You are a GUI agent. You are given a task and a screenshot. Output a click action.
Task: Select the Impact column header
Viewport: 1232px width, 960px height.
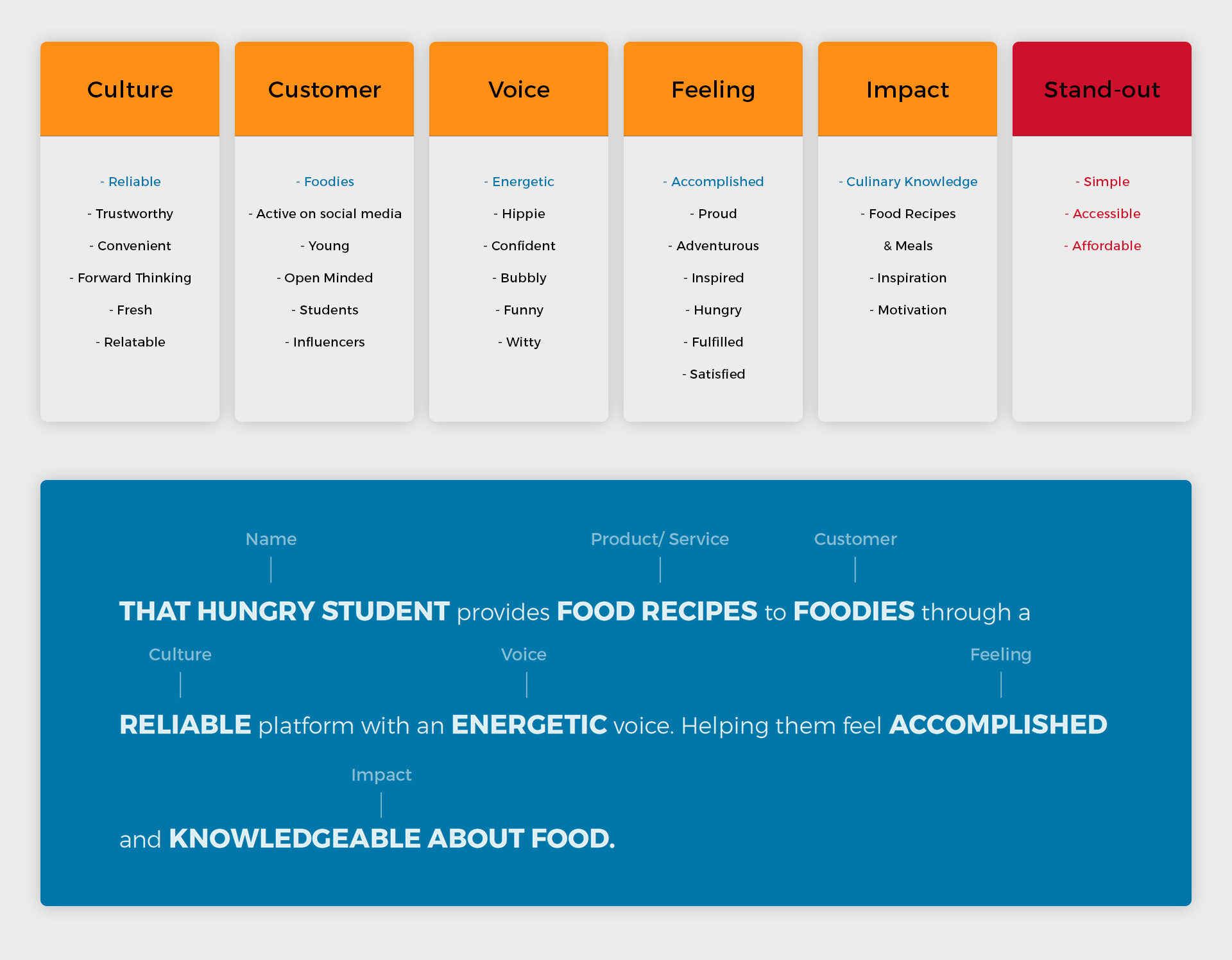[x=907, y=89]
